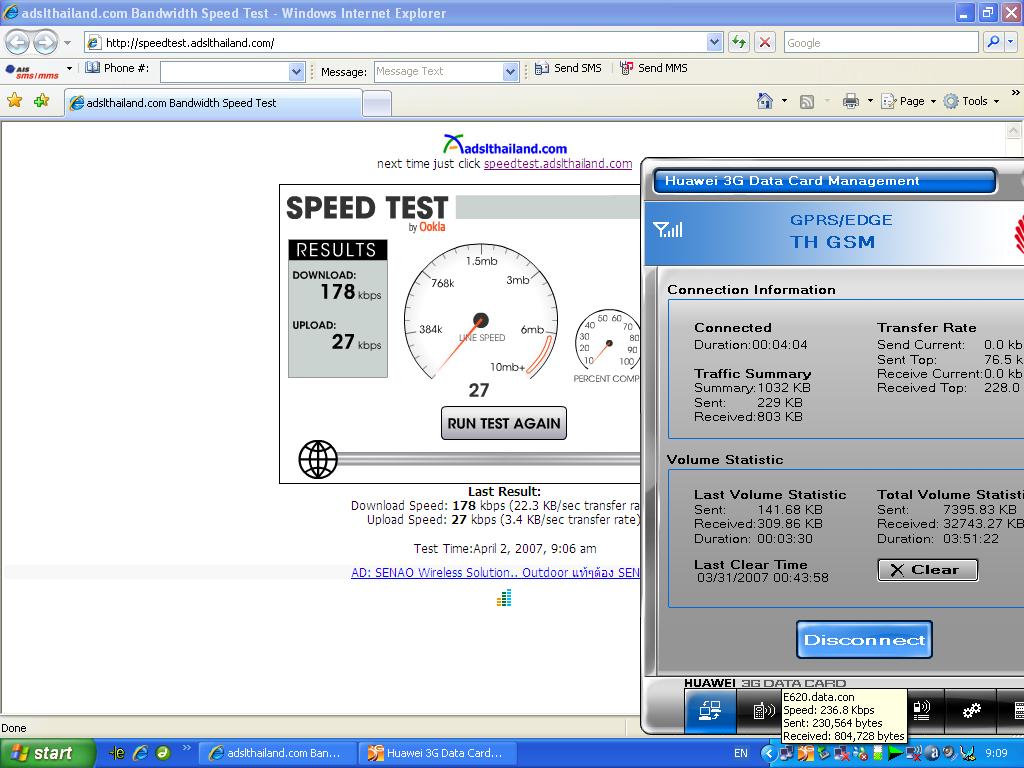The image size is (1024, 768).
Task: Click the Google search box
Action: 880,43
